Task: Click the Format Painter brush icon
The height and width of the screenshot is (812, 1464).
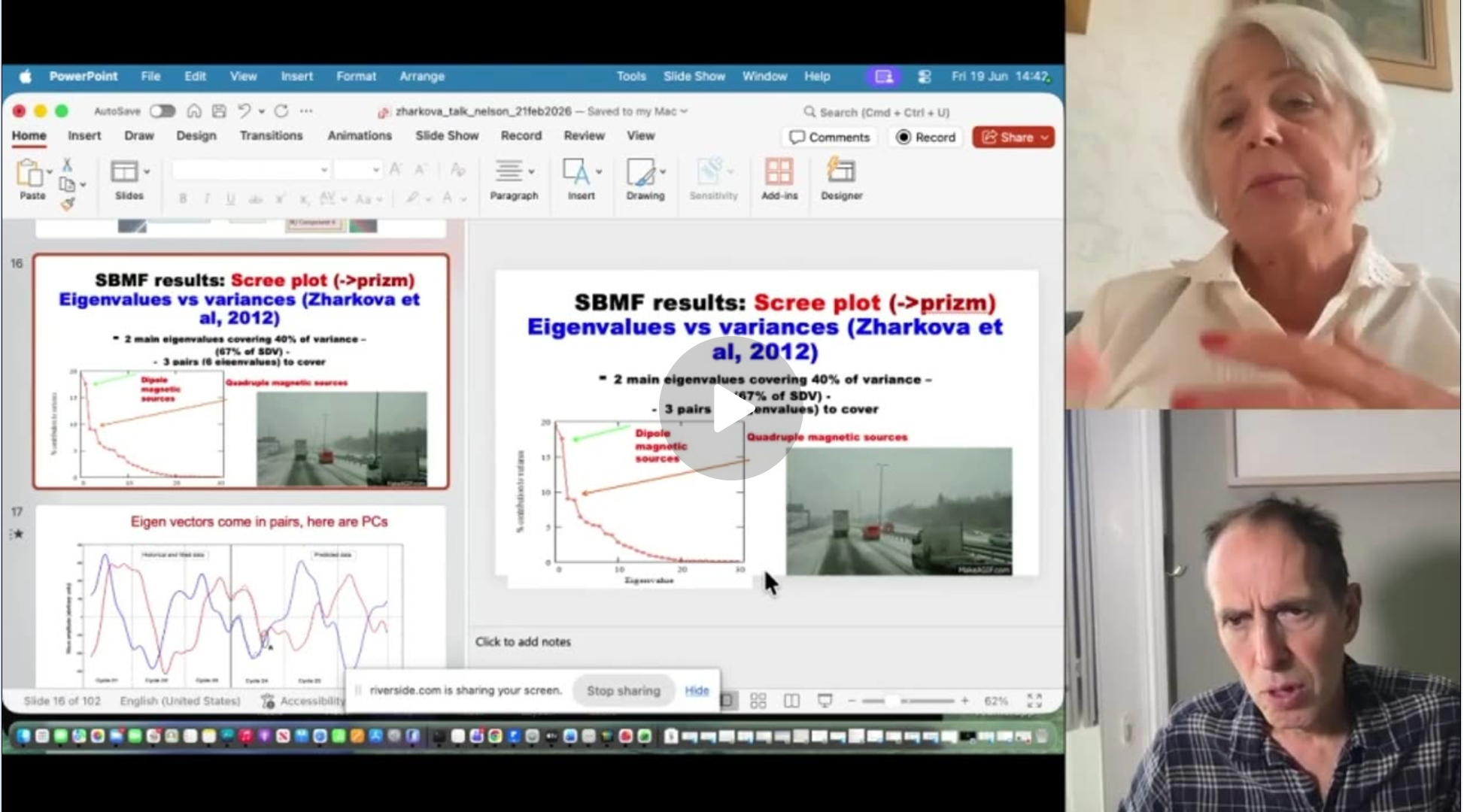Action: (68, 204)
